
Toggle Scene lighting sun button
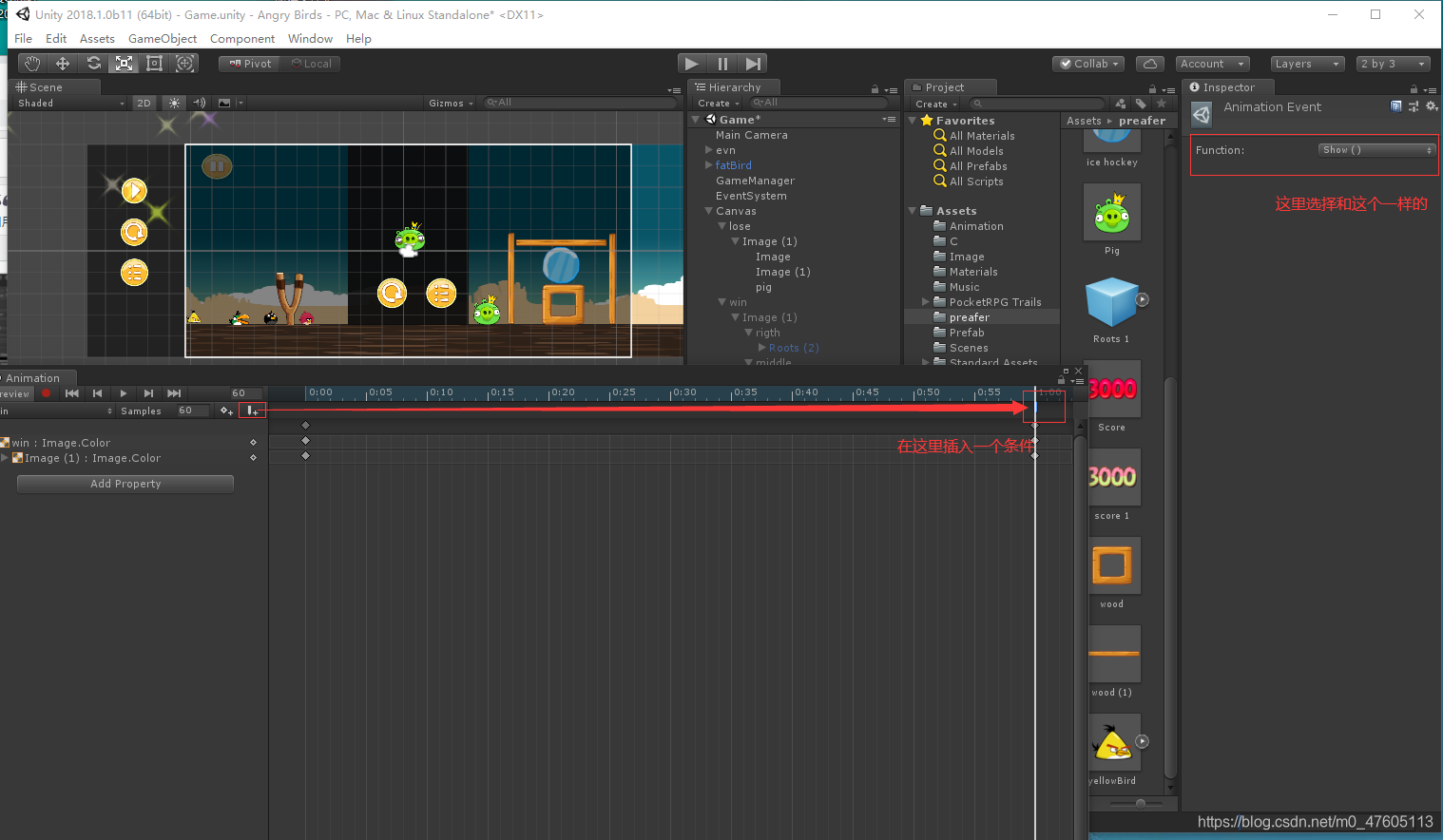(174, 103)
